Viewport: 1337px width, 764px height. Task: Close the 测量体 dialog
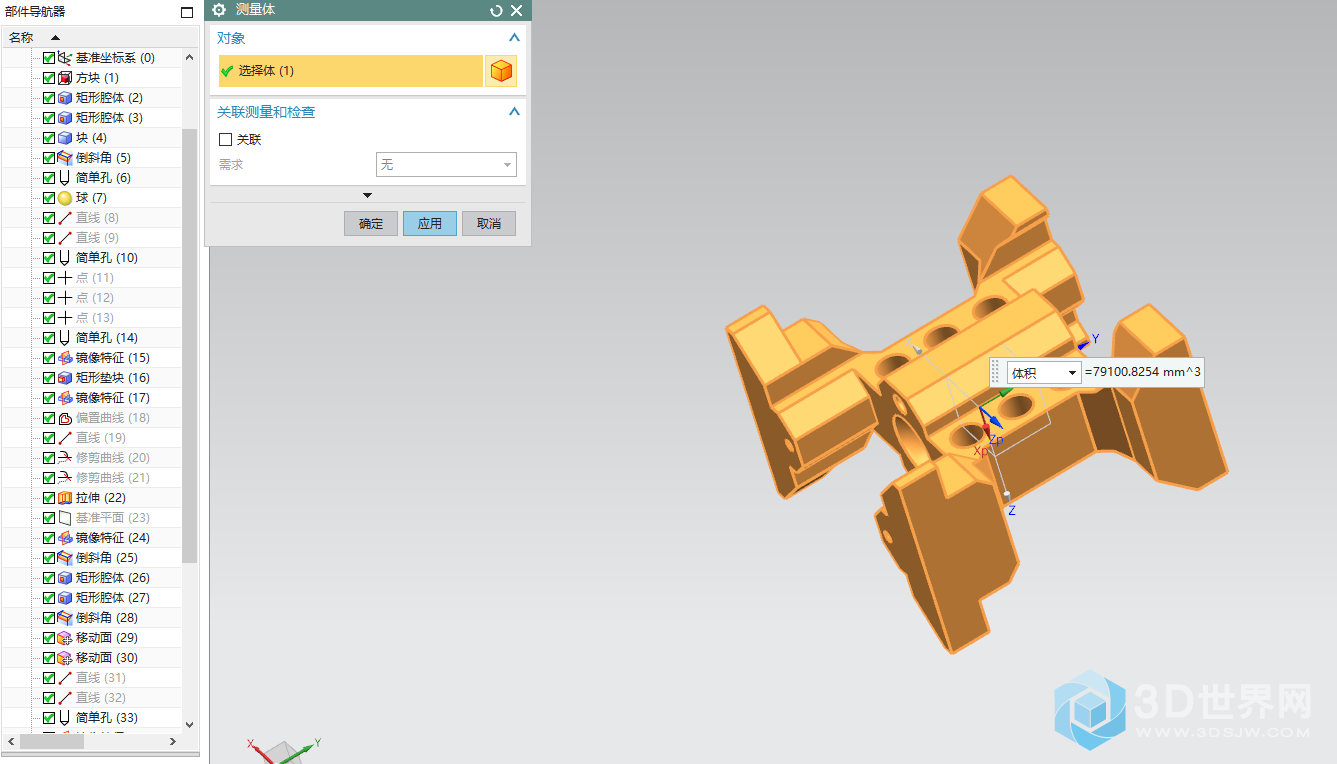coord(516,10)
